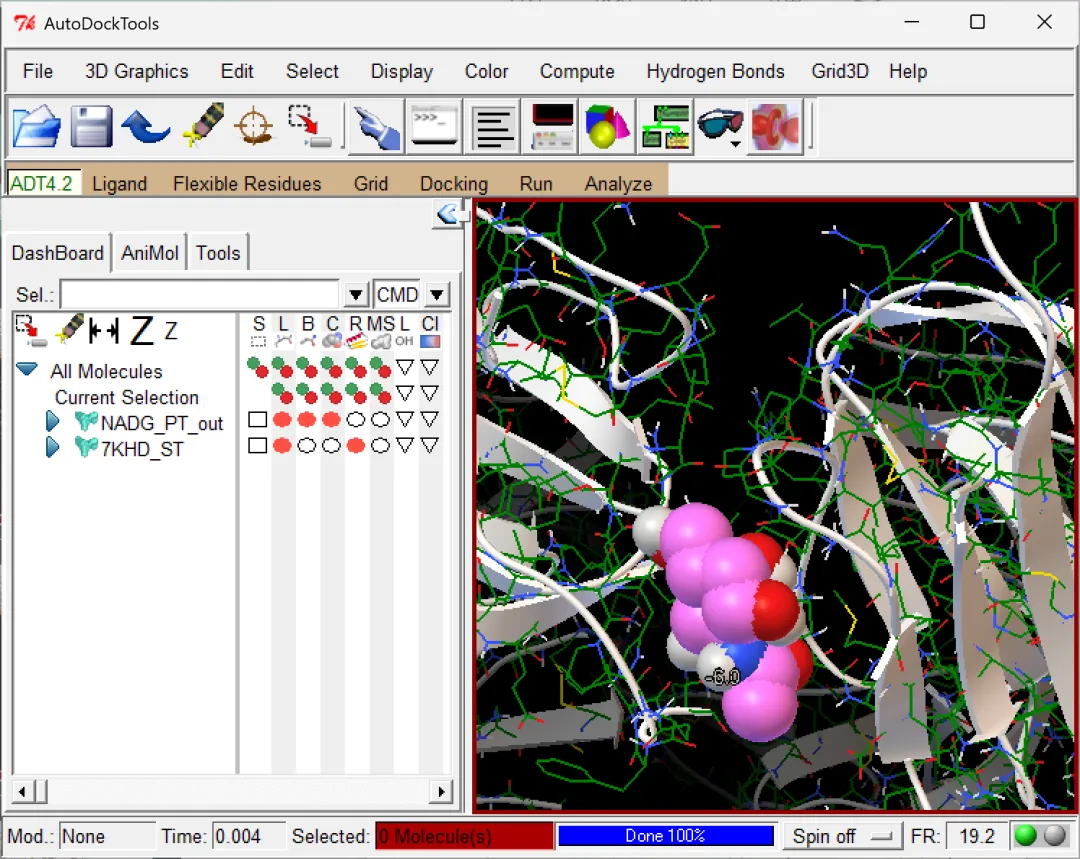Toggle ball-and-stick display for NADG_PT_out
This screenshot has height=859, width=1080.
pos(307,420)
